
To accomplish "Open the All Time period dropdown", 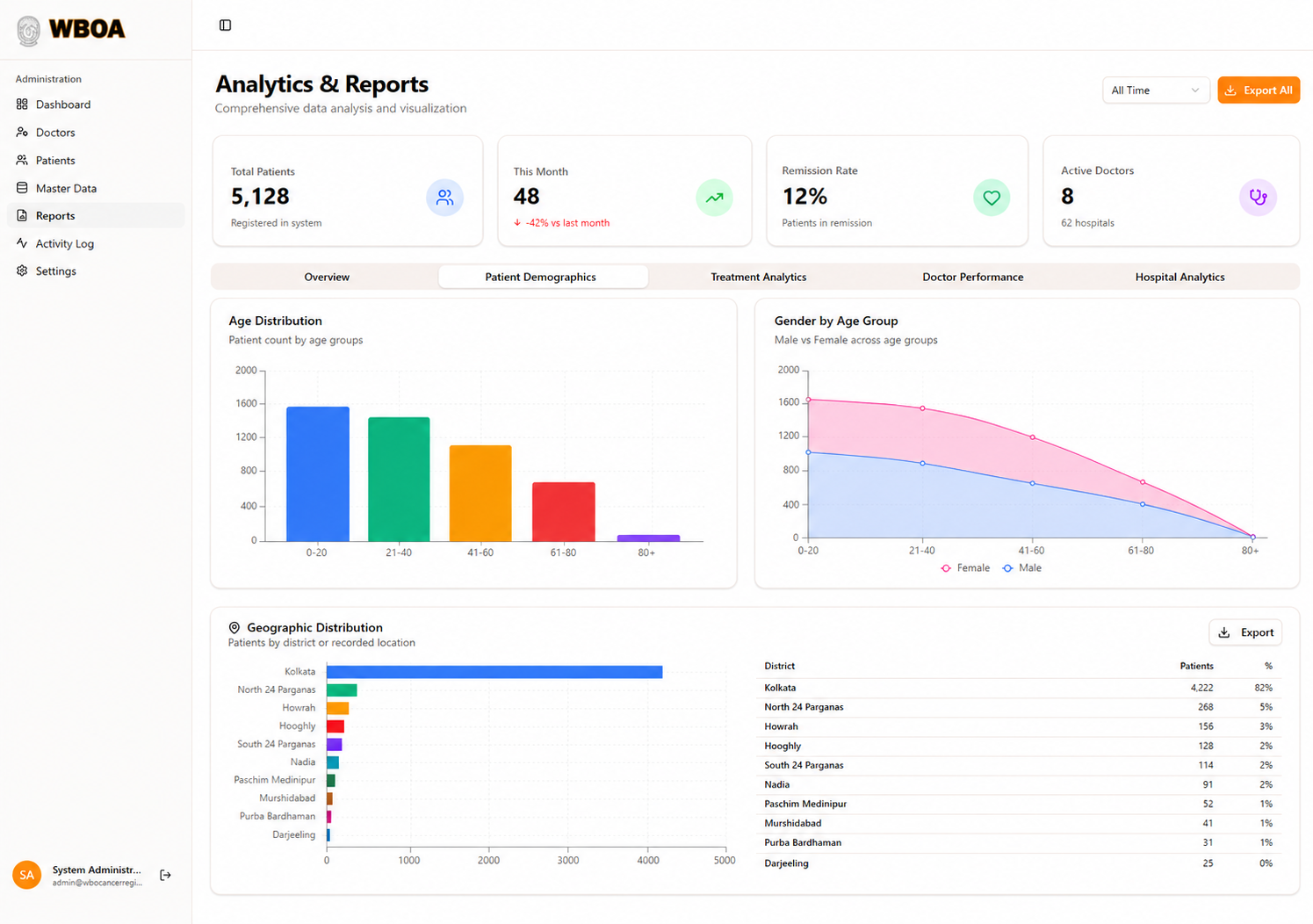I will pos(1156,90).
